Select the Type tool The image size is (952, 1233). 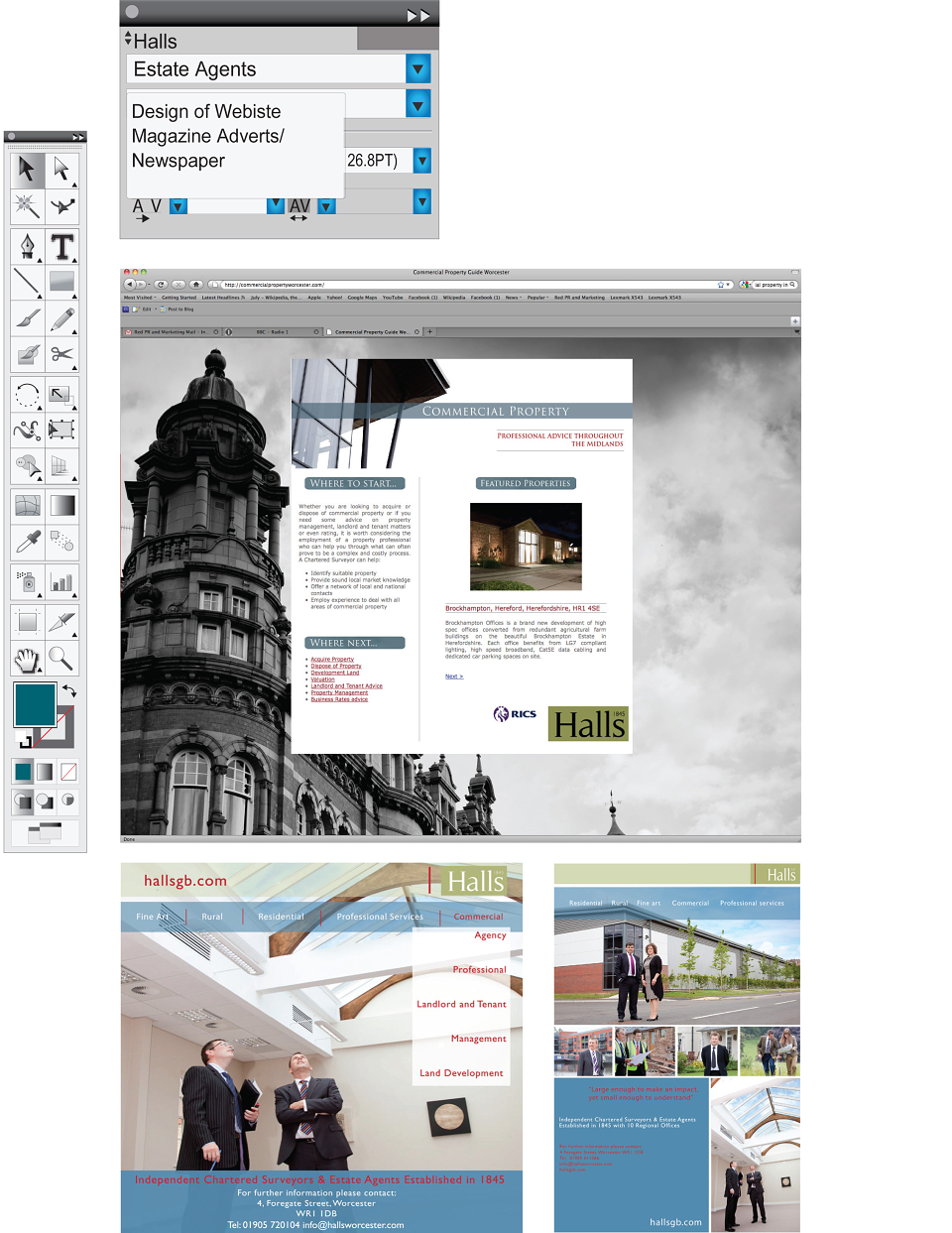(61, 246)
